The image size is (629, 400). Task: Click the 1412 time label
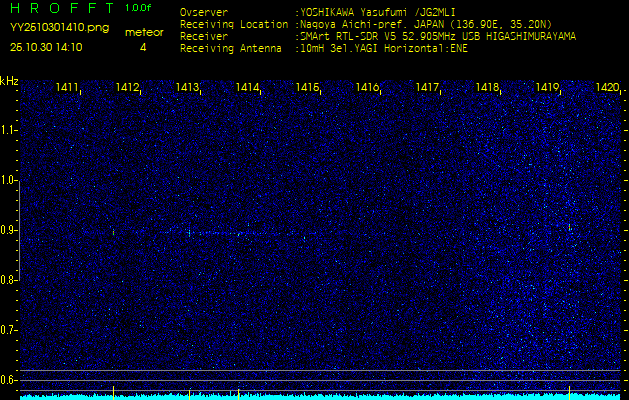pyautogui.click(x=128, y=88)
